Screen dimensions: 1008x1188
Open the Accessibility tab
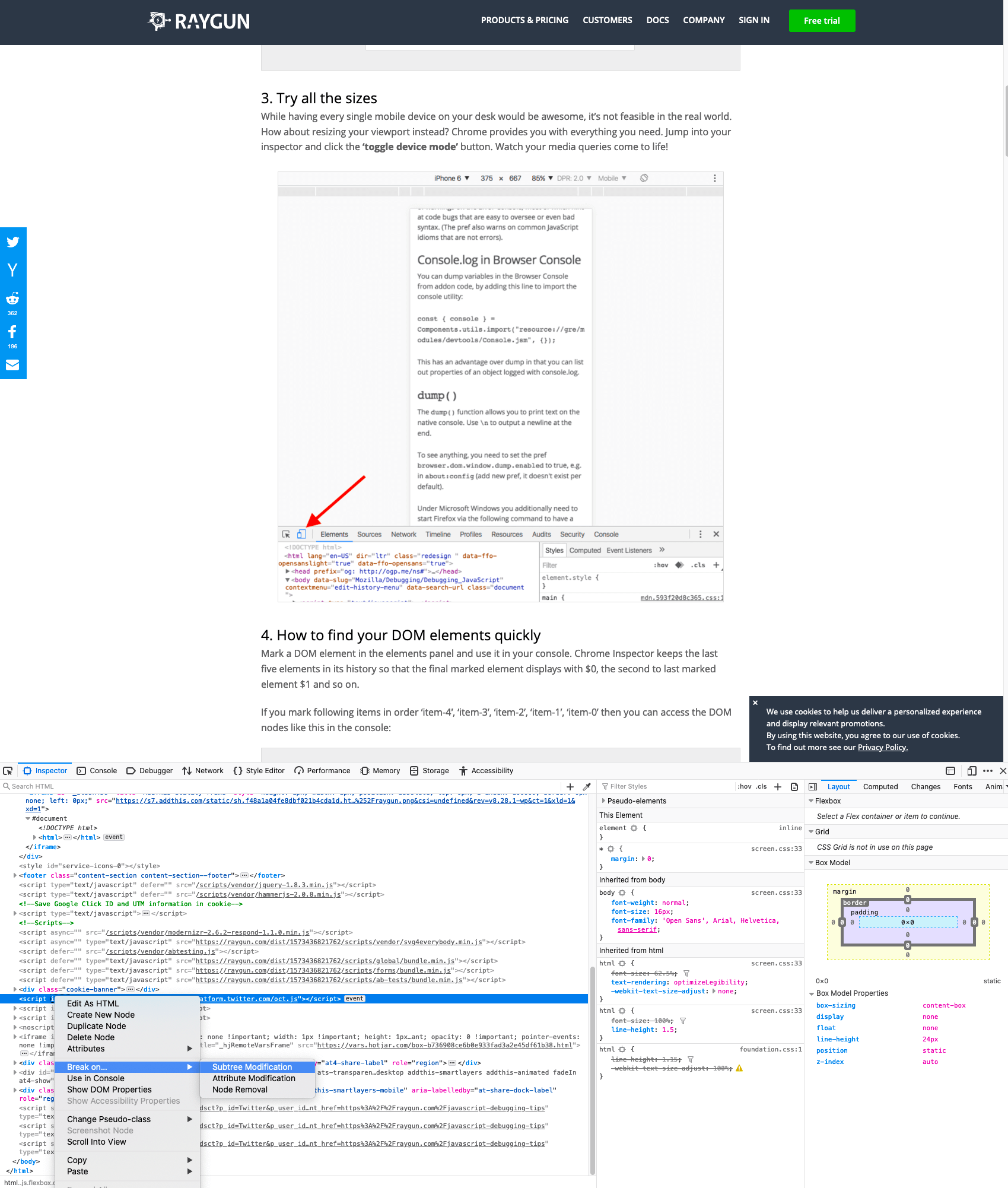486,771
